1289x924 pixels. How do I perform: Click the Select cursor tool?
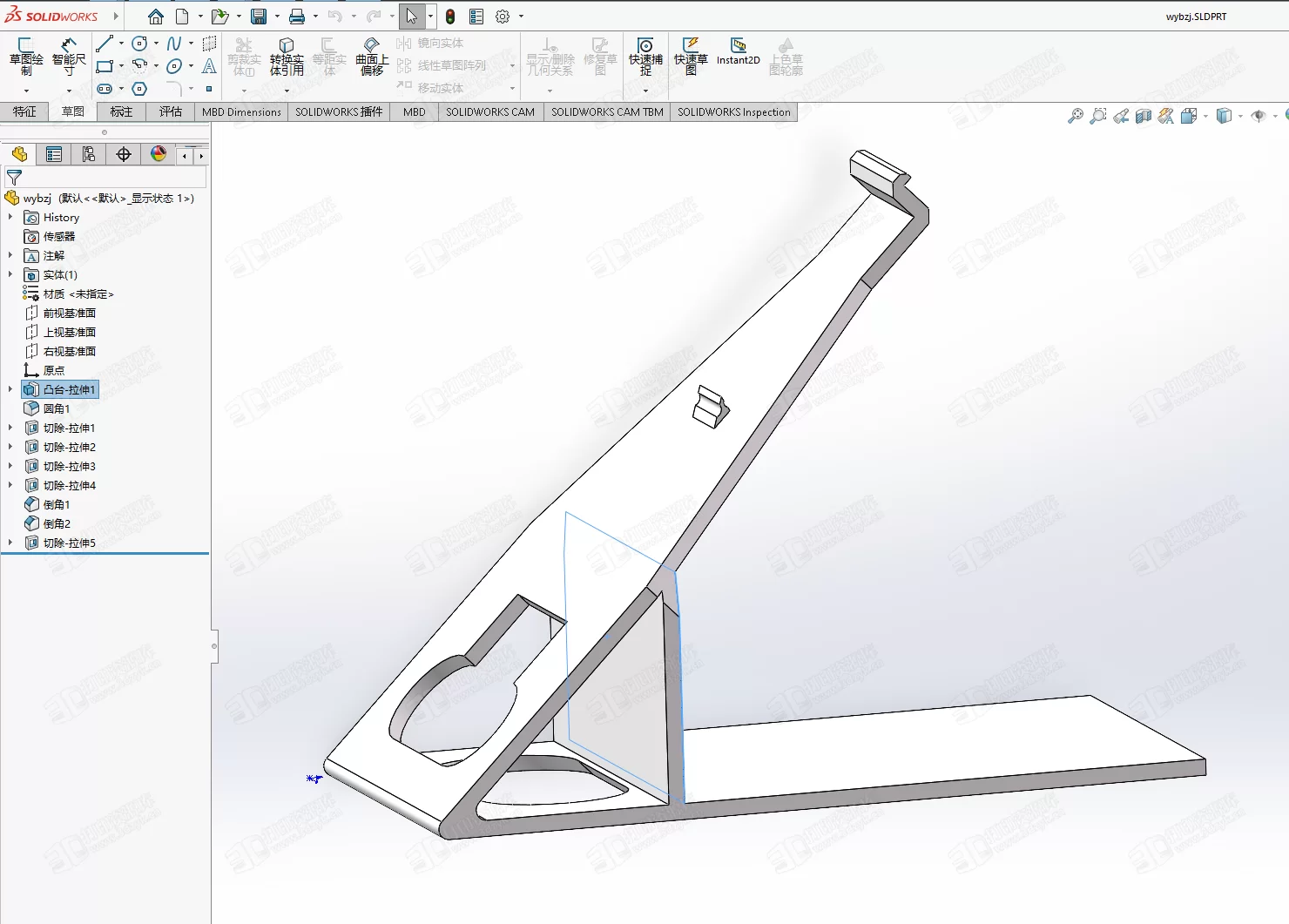coord(412,16)
